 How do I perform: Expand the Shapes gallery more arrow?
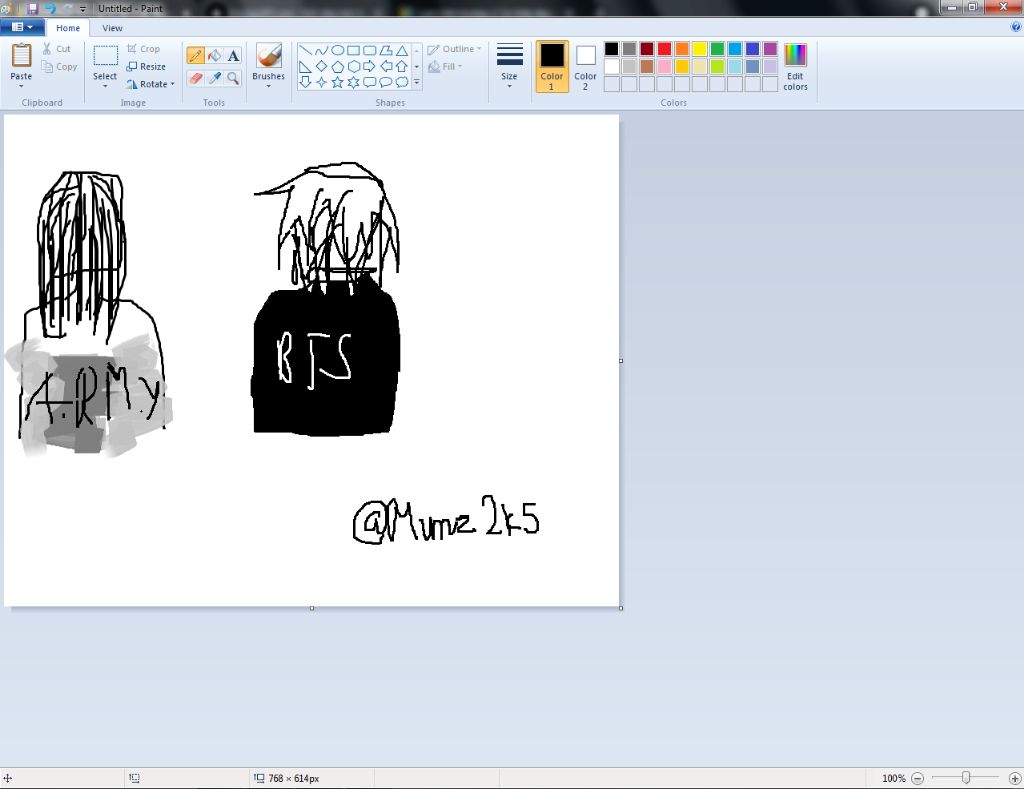tap(417, 82)
